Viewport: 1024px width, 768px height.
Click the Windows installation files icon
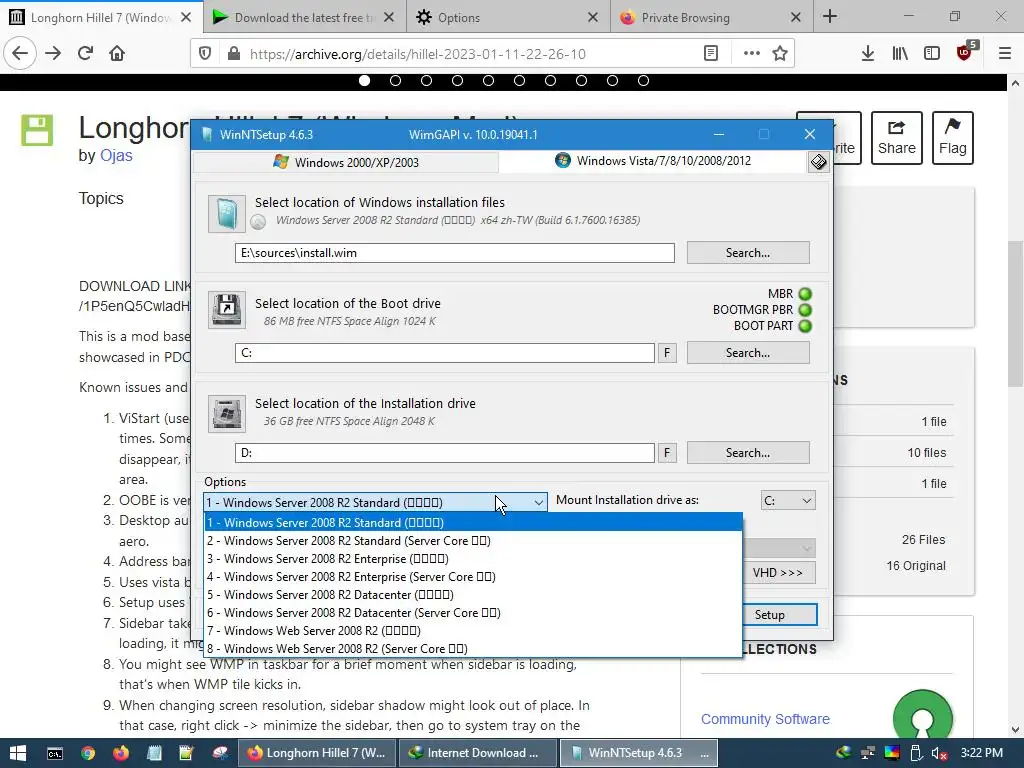coord(227,214)
